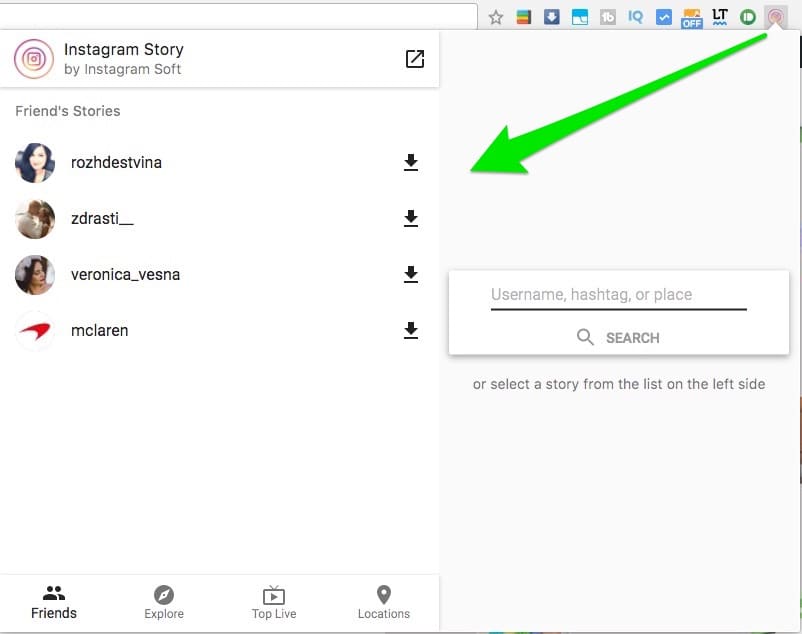The image size is (802, 634).
Task: Click the Instagram Story title
Action: pos(123,50)
